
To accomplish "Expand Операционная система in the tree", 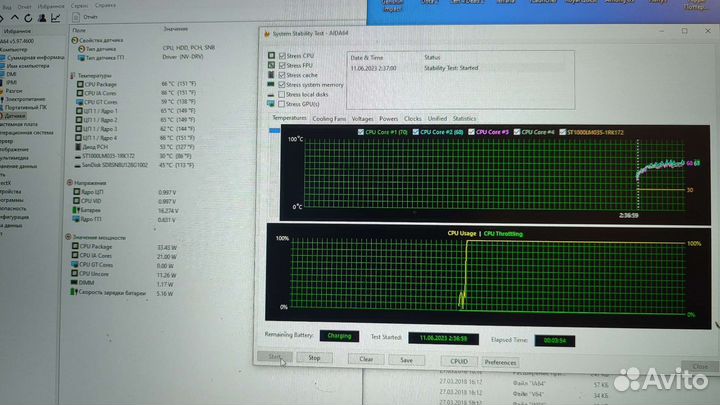I will point(27,133).
